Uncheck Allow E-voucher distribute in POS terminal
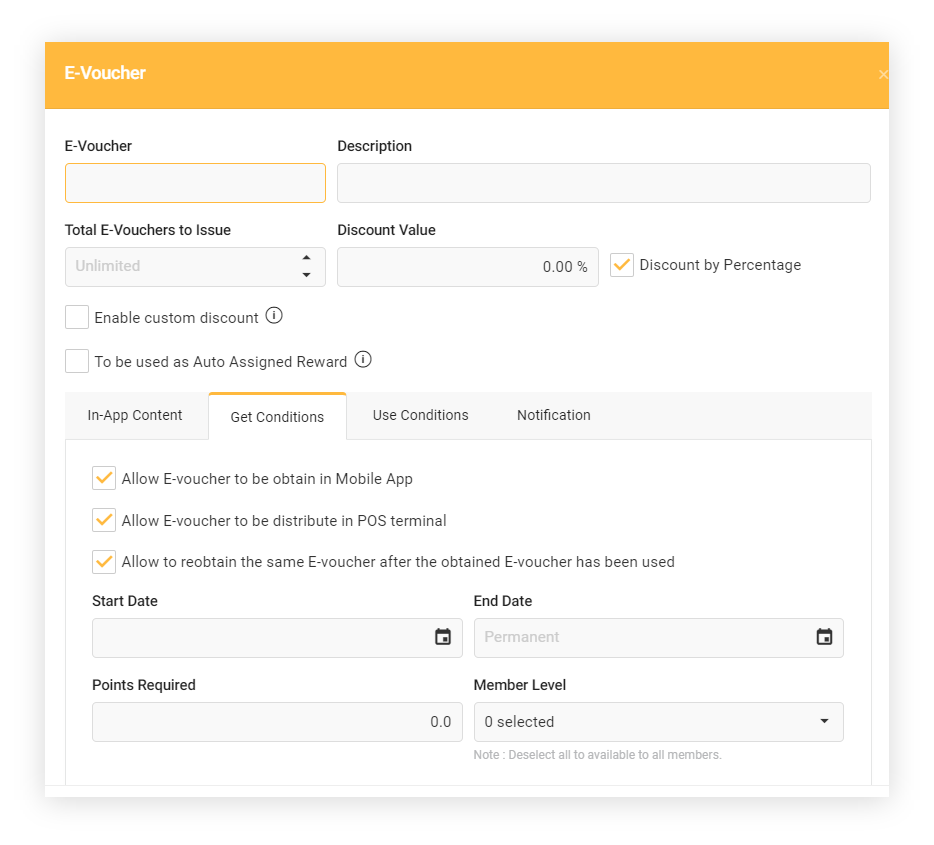 (x=104, y=520)
